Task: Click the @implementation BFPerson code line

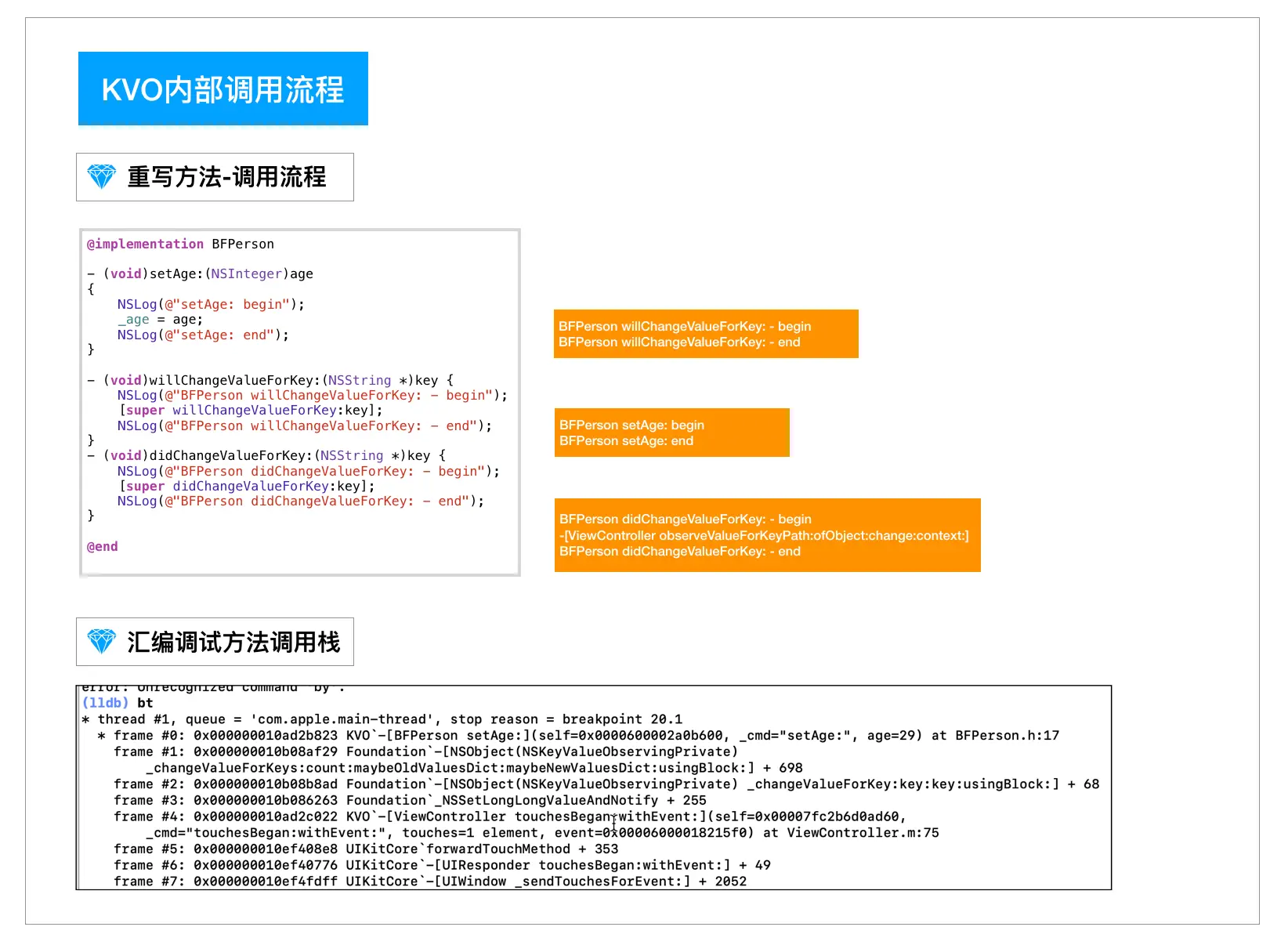Action: point(180,244)
